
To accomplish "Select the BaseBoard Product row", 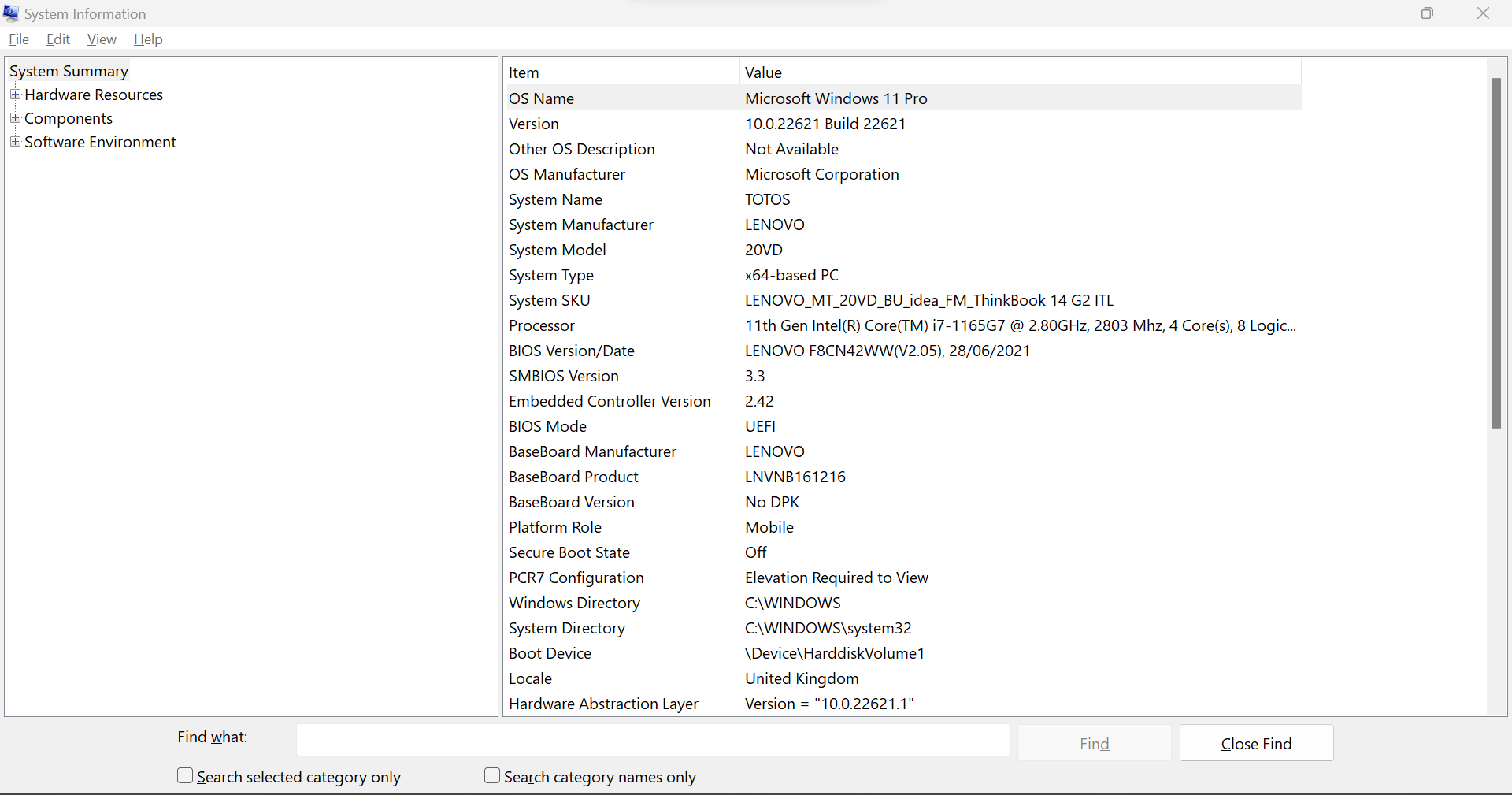I will click(902, 477).
